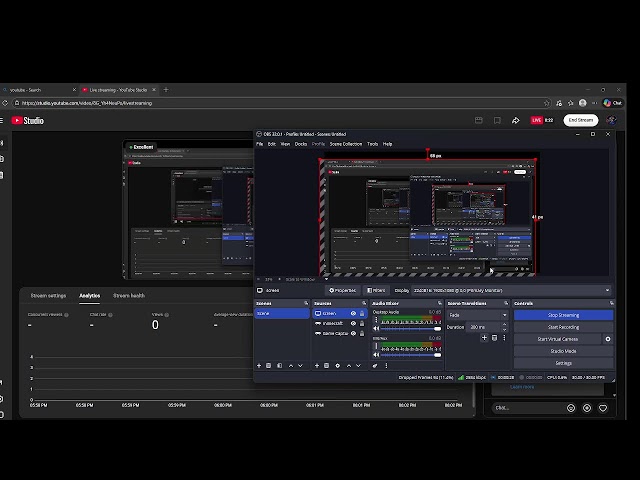
Task: Open OBS Tools menu
Action: [x=372, y=144]
